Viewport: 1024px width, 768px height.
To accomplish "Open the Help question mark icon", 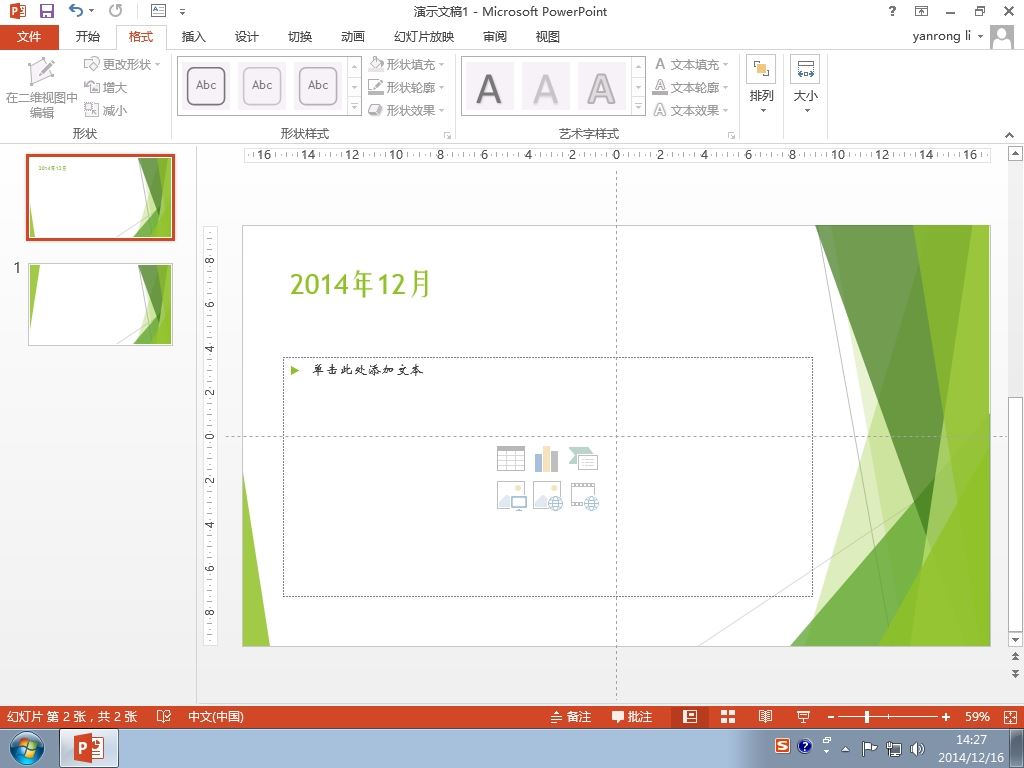I will click(892, 11).
